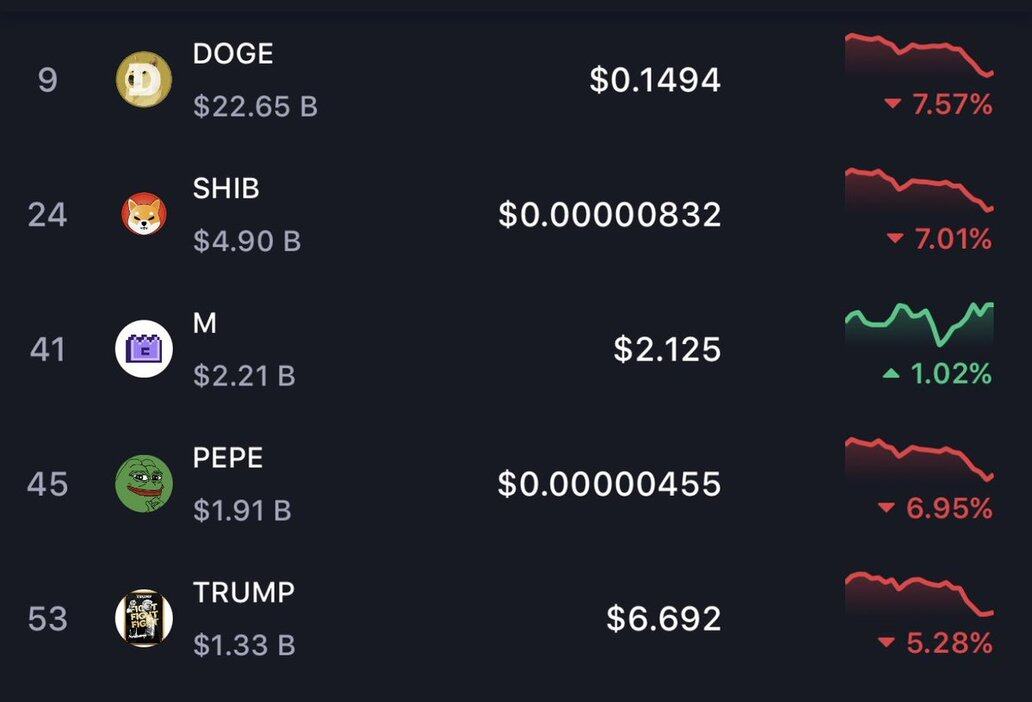Click the Dogecoin coin logo
Viewport: 1032px width, 702px height.
coord(144,80)
